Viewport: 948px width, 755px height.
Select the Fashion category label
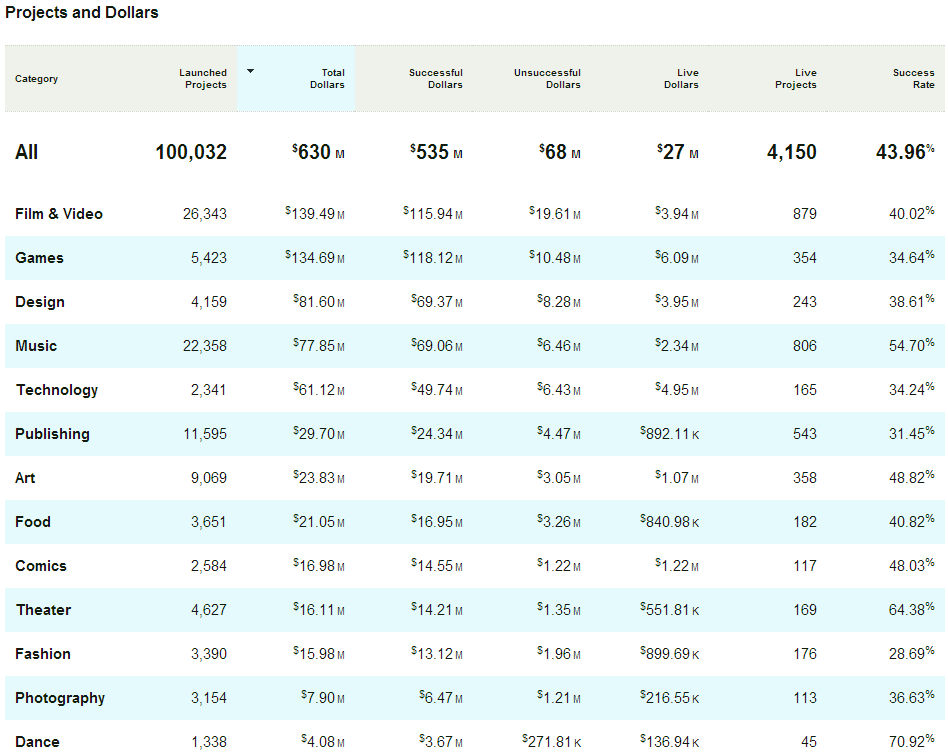coord(43,654)
